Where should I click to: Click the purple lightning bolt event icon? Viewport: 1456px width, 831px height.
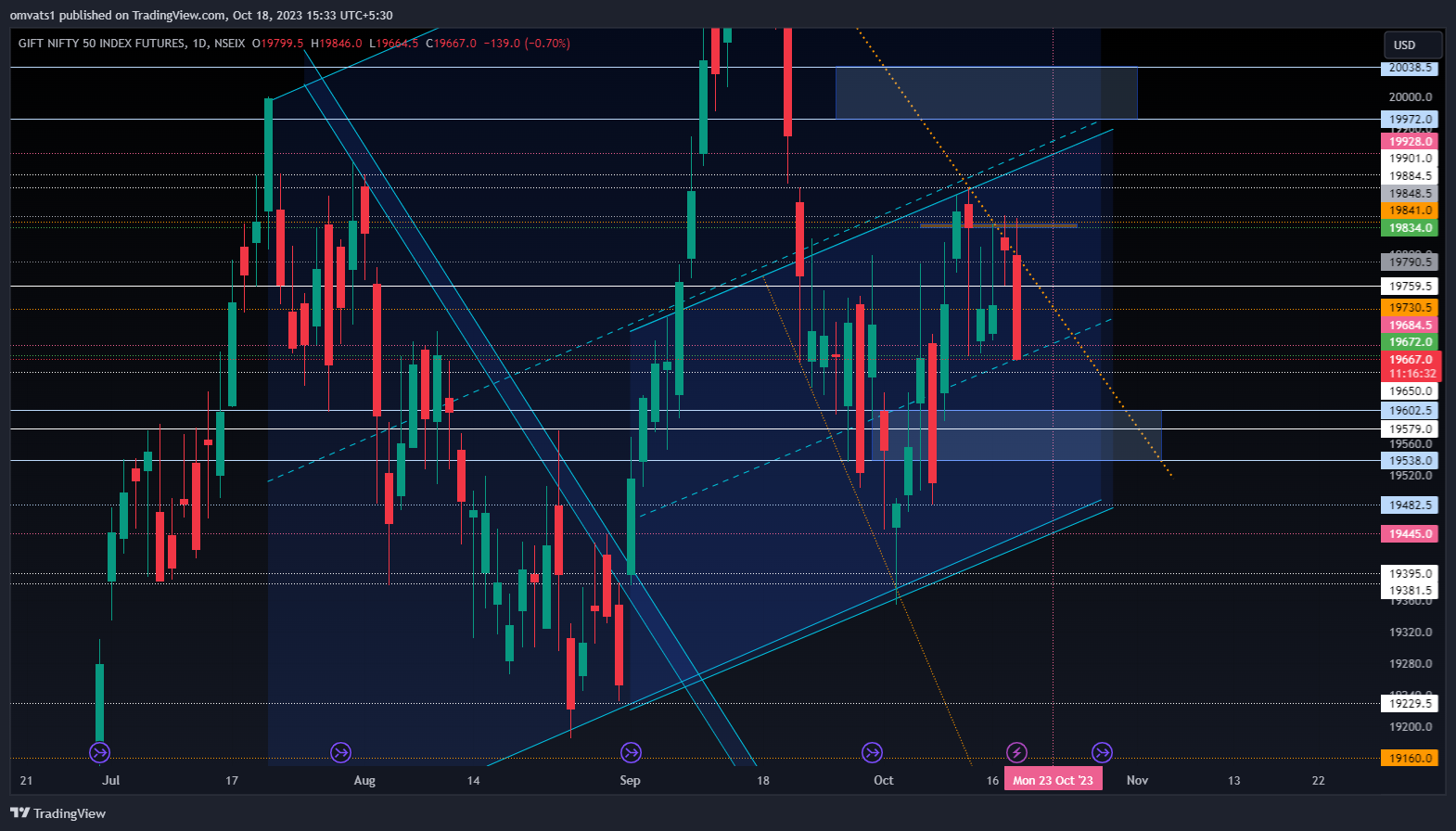(1016, 752)
